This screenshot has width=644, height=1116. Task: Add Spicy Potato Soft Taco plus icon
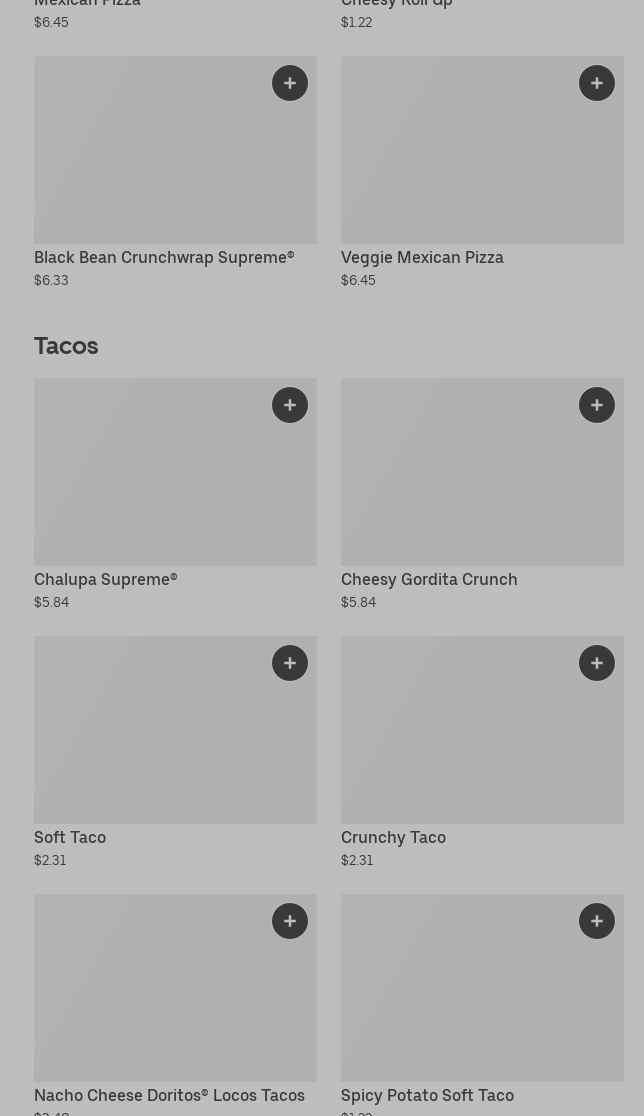(x=597, y=921)
